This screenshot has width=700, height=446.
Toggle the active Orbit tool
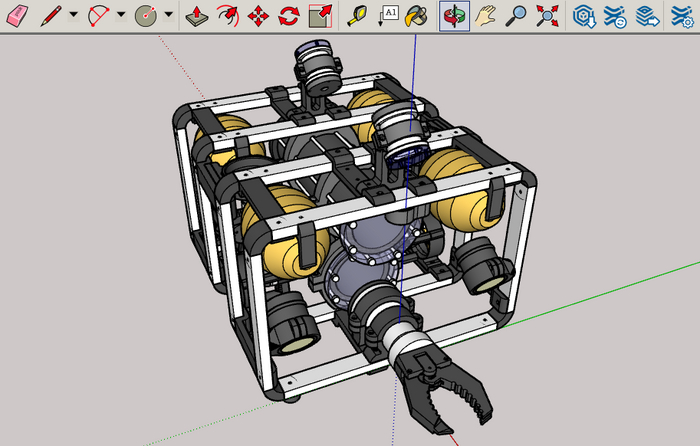(x=454, y=15)
